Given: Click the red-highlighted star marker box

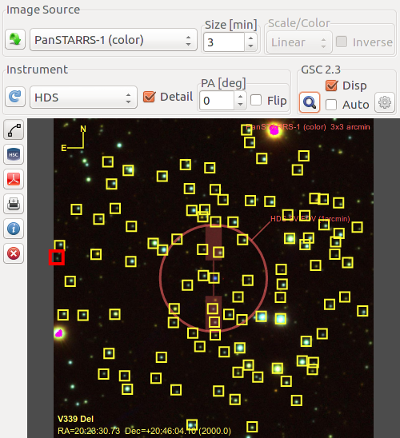Looking at the screenshot, I should (x=57, y=257).
